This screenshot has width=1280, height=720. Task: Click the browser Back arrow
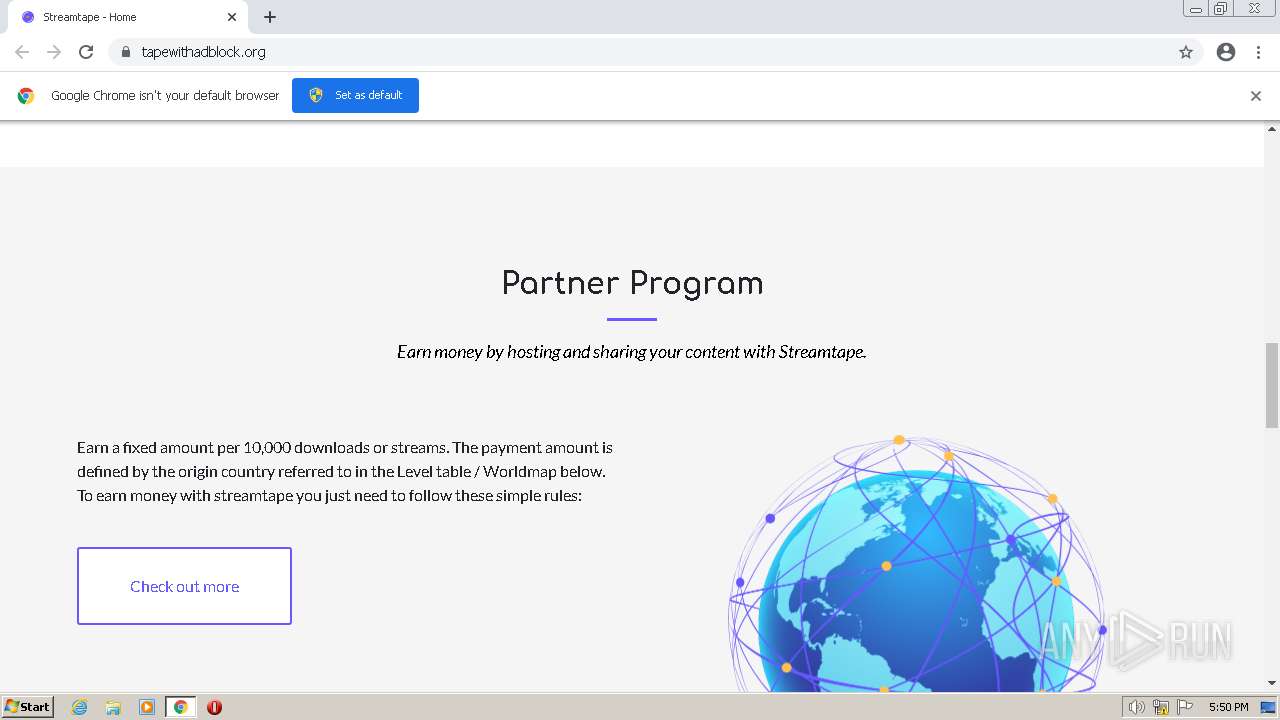point(22,52)
